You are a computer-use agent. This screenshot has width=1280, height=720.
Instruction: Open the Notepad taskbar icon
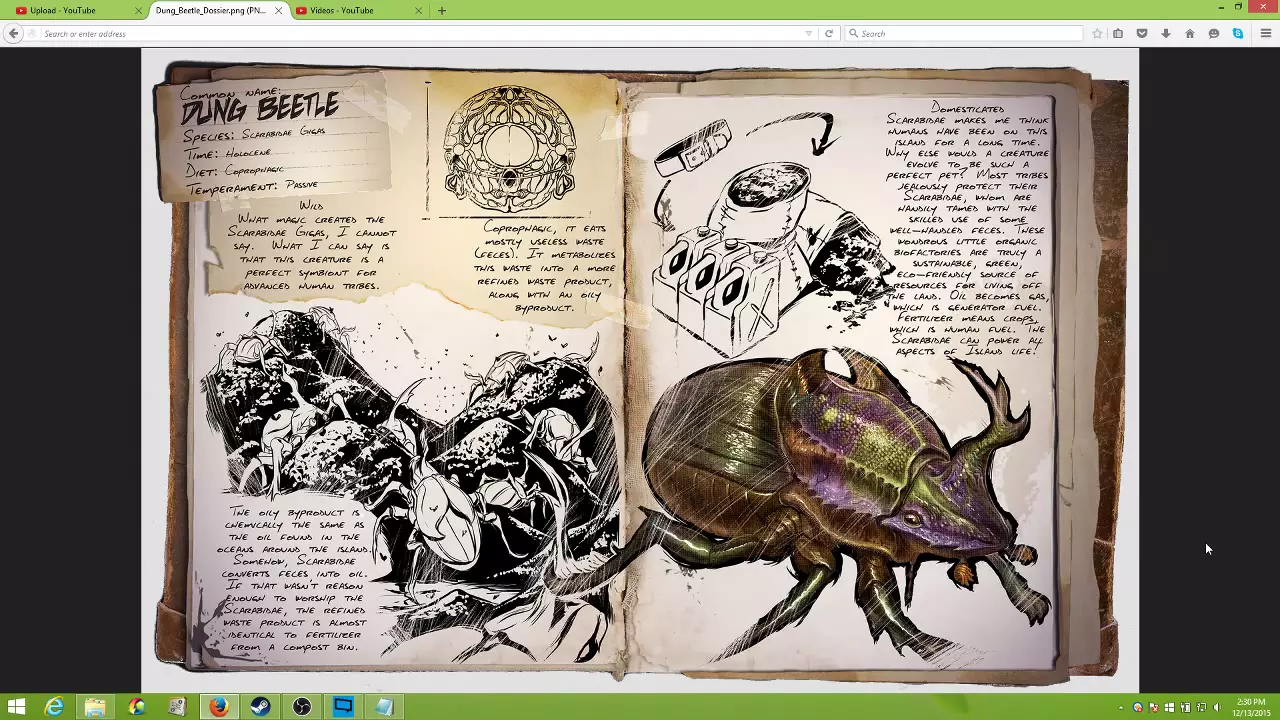(x=384, y=707)
